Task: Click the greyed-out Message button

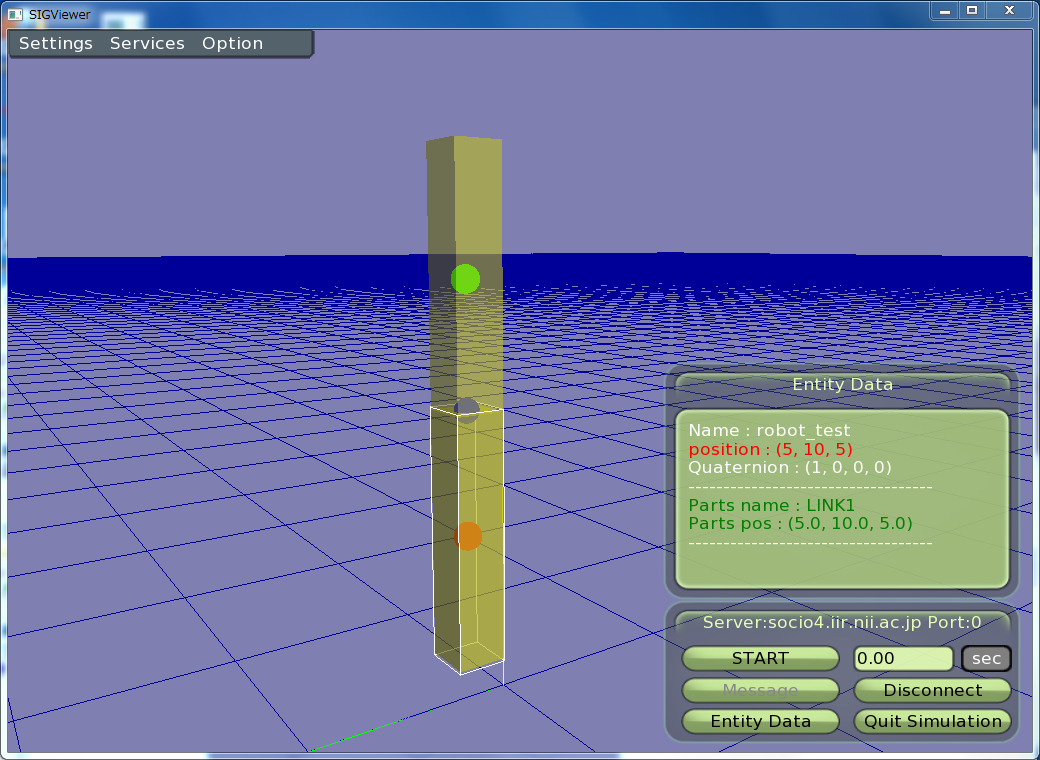Action: (x=760, y=690)
